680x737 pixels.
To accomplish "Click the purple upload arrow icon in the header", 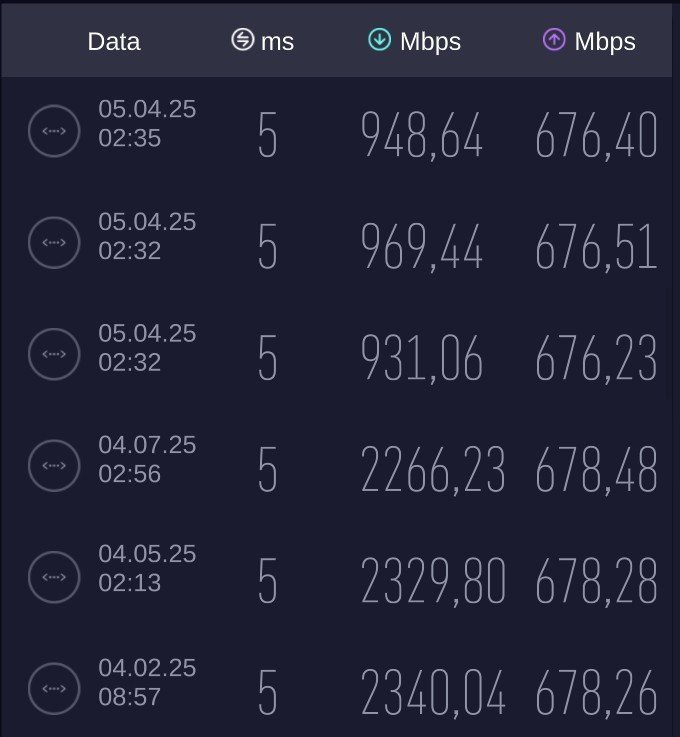I will pos(554,40).
